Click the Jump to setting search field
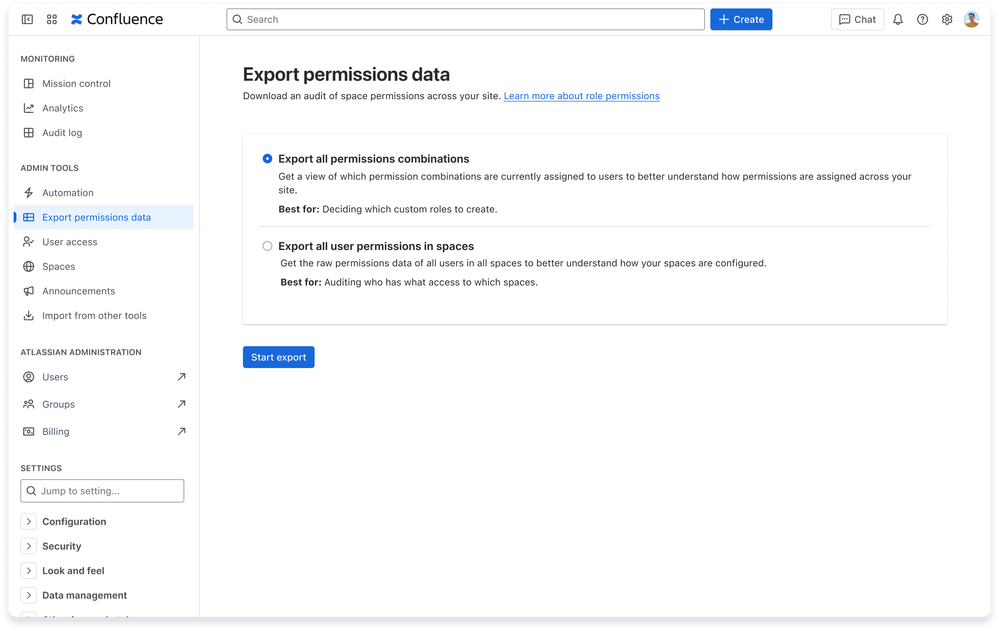The image size is (999, 631). click(101, 490)
